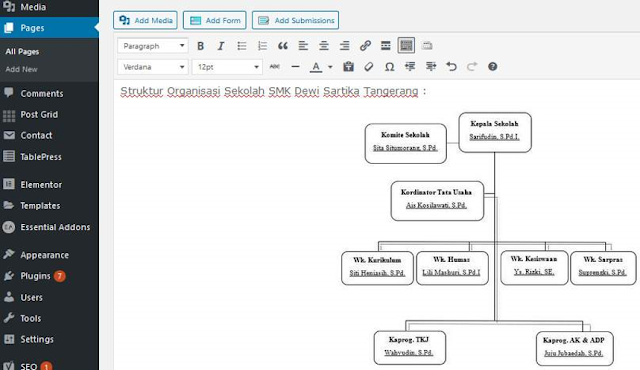Screen dimensions: 640x370
Task: Insert a bulleted list
Action: coord(242,46)
